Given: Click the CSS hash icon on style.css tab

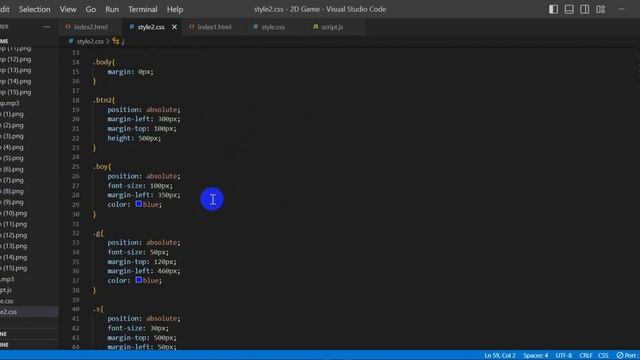Looking at the screenshot, I should [256, 27].
